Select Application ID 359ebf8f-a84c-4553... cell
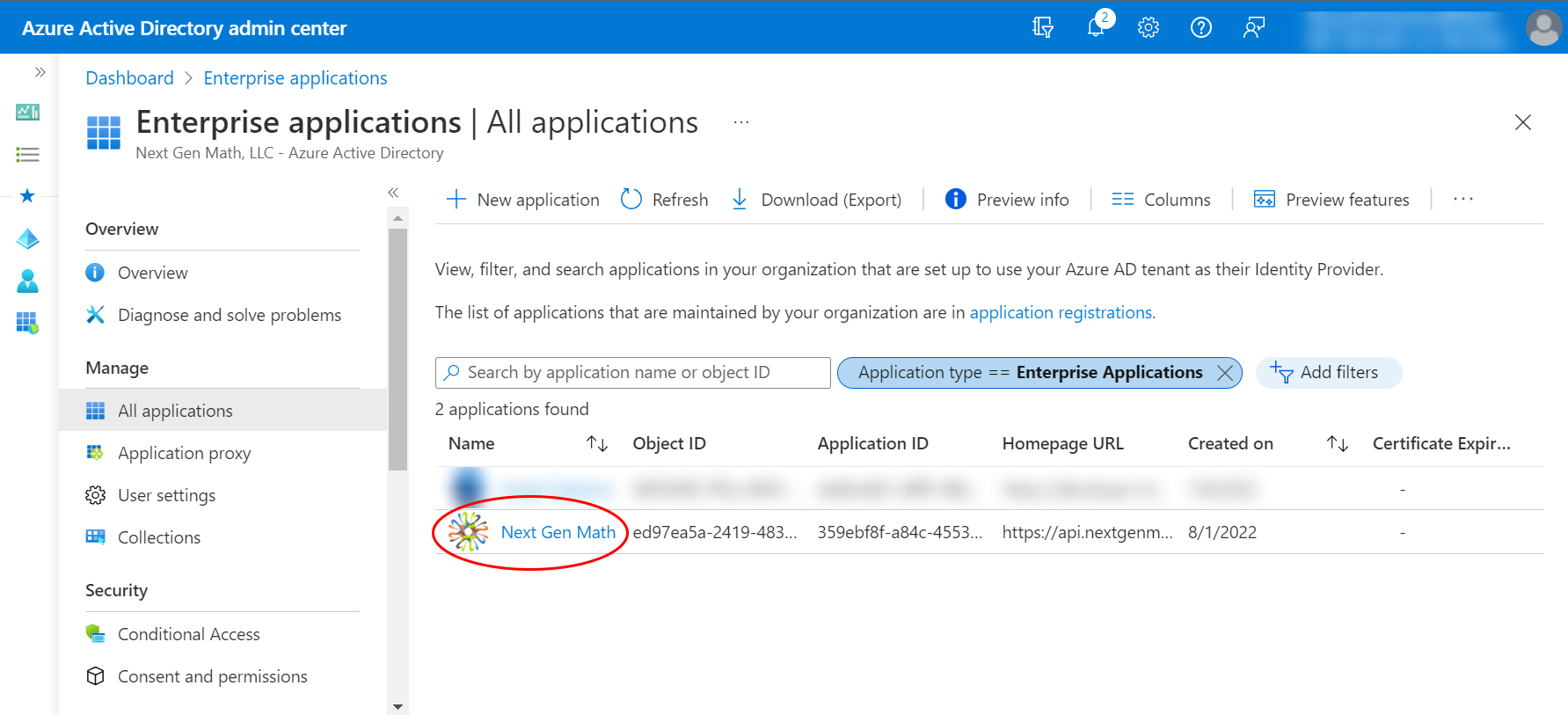Viewport: 1568px width, 715px height. pyautogui.click(x=900, y=532)
